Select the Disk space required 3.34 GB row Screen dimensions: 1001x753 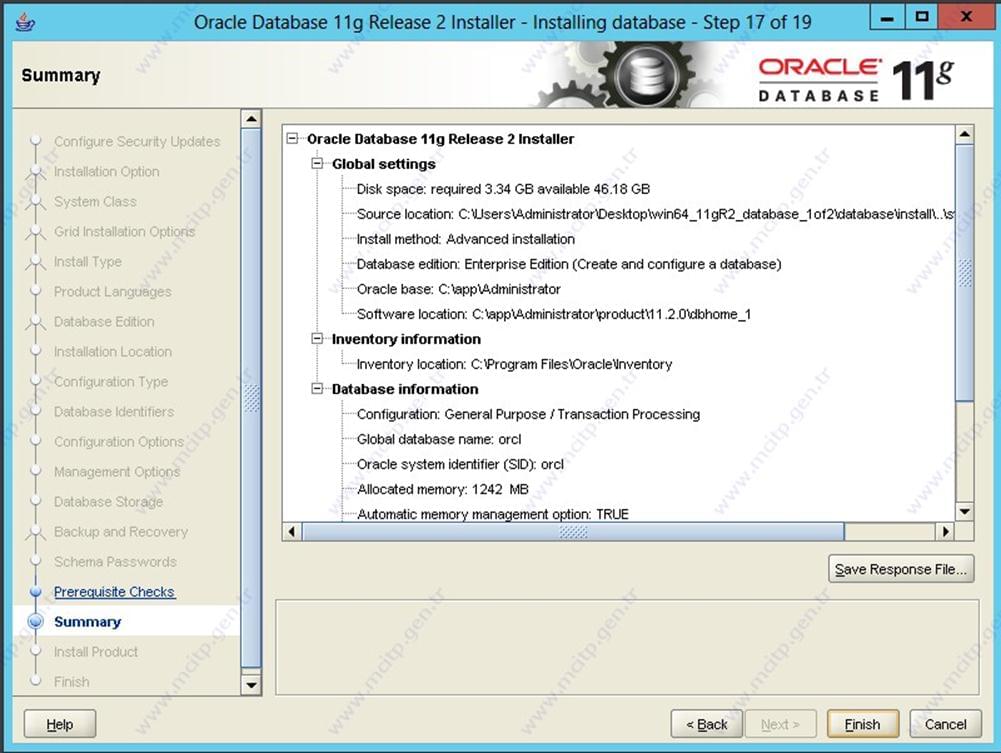(503, 189)
